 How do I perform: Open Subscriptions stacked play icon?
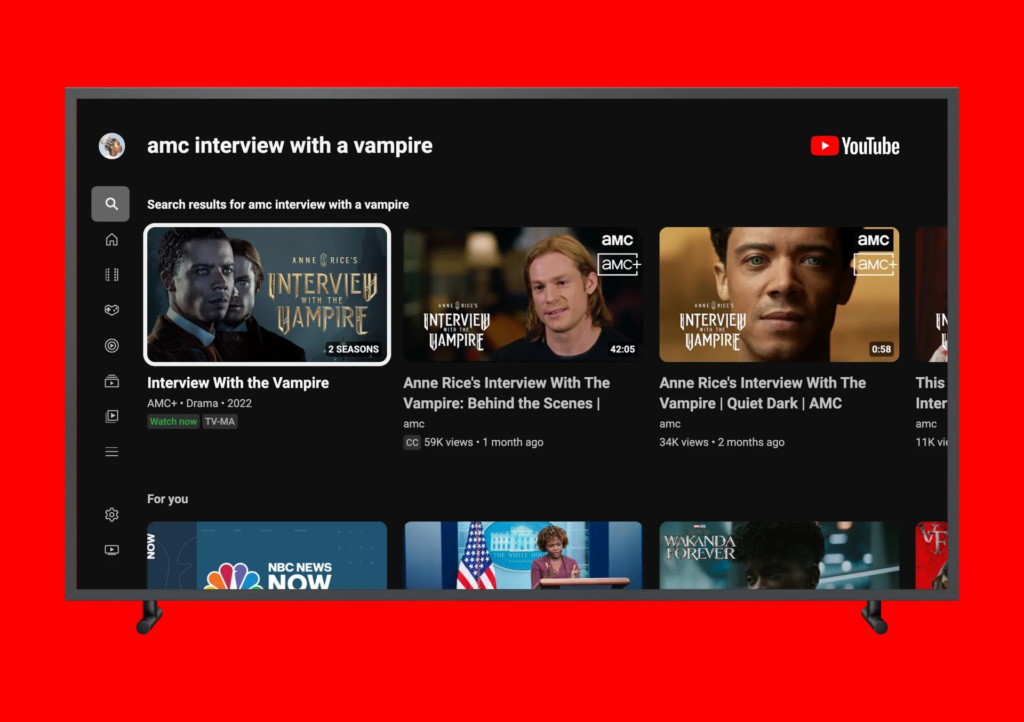coord(112,381)
